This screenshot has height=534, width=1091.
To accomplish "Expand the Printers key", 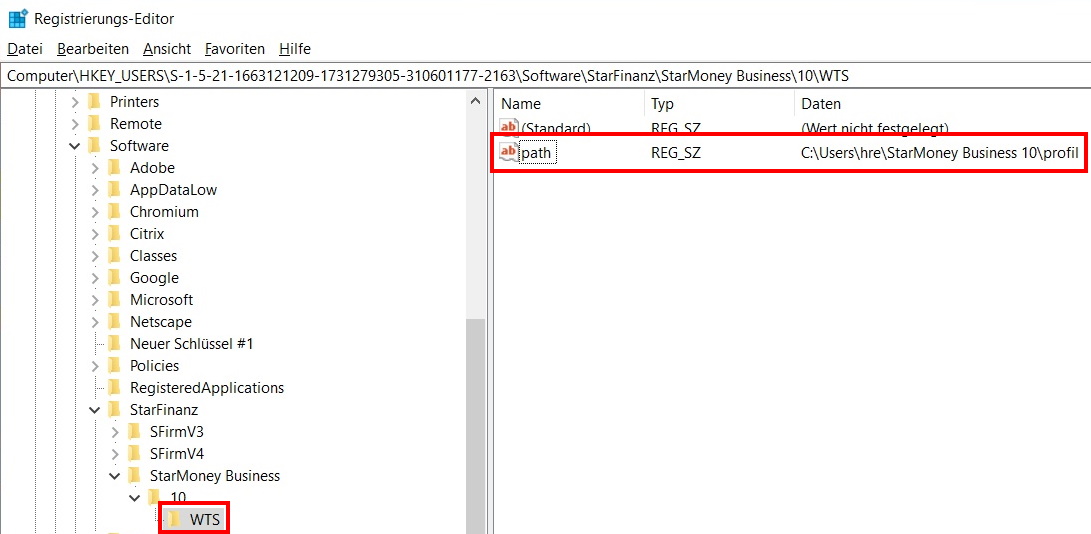I will click(75, 102).
